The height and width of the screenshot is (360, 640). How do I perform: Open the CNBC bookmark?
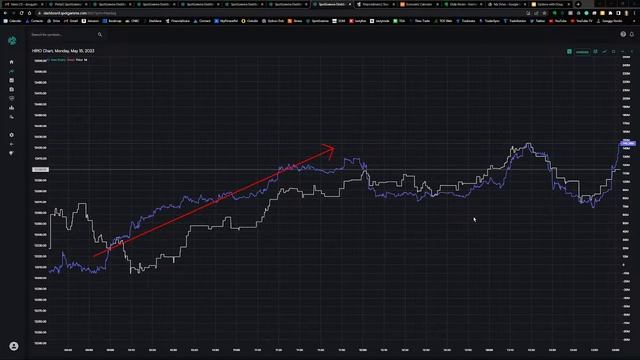pyautogui.click(x=132, y=21)
